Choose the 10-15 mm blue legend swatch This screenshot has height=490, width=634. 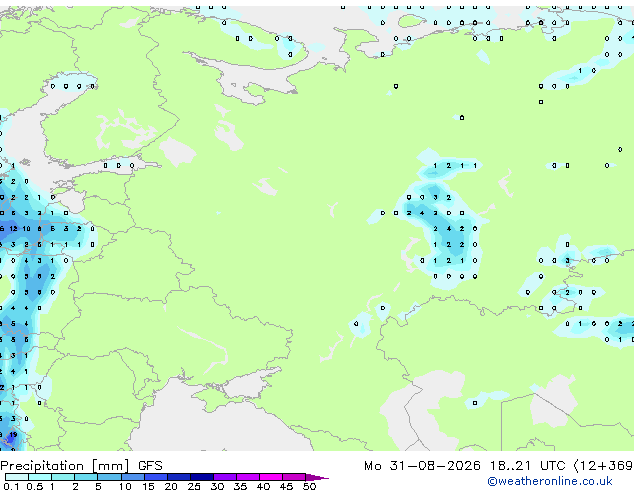pyautogui.click(x=133, y=477)
